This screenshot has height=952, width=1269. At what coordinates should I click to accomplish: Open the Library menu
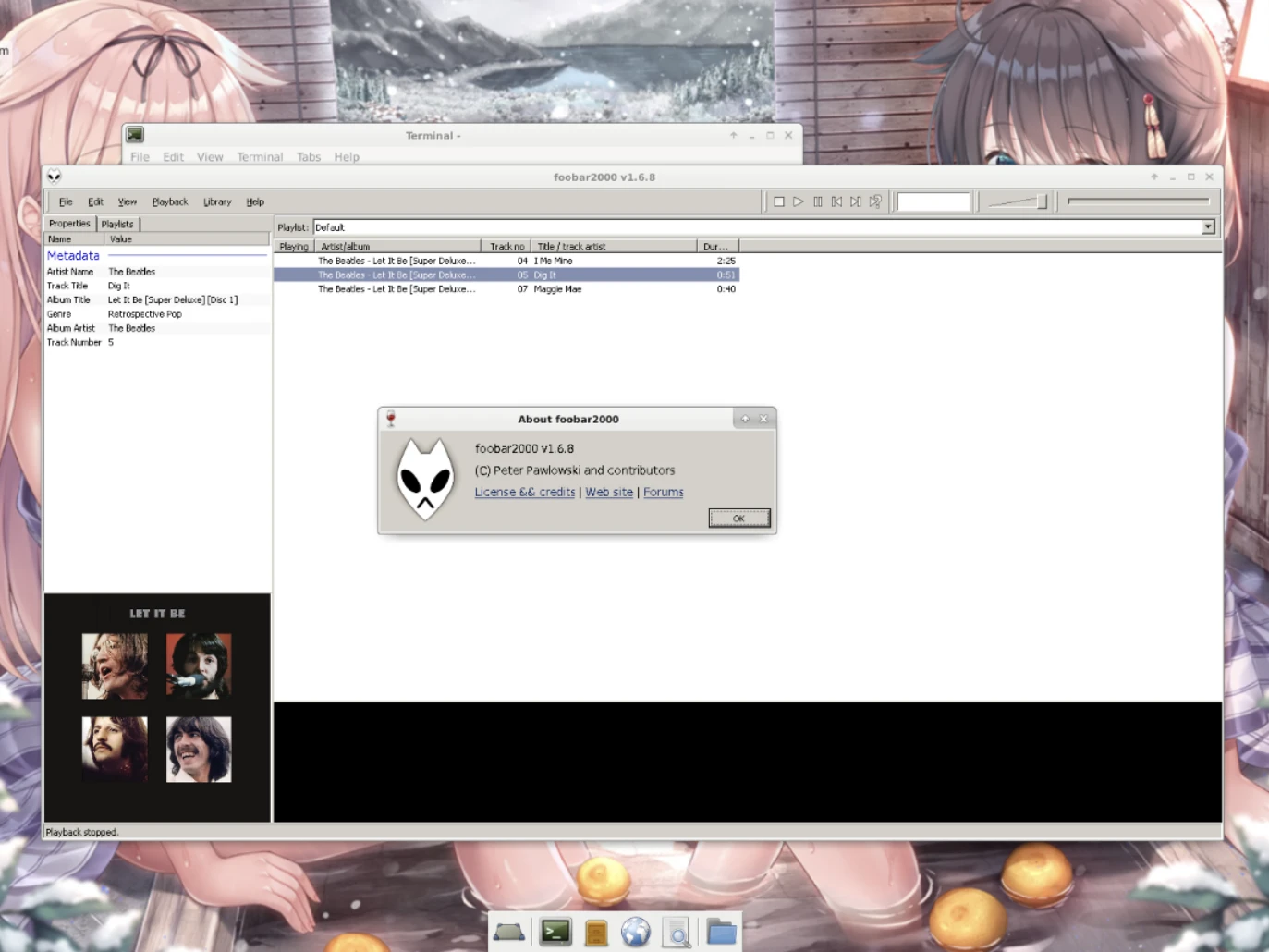pos(217,202)
